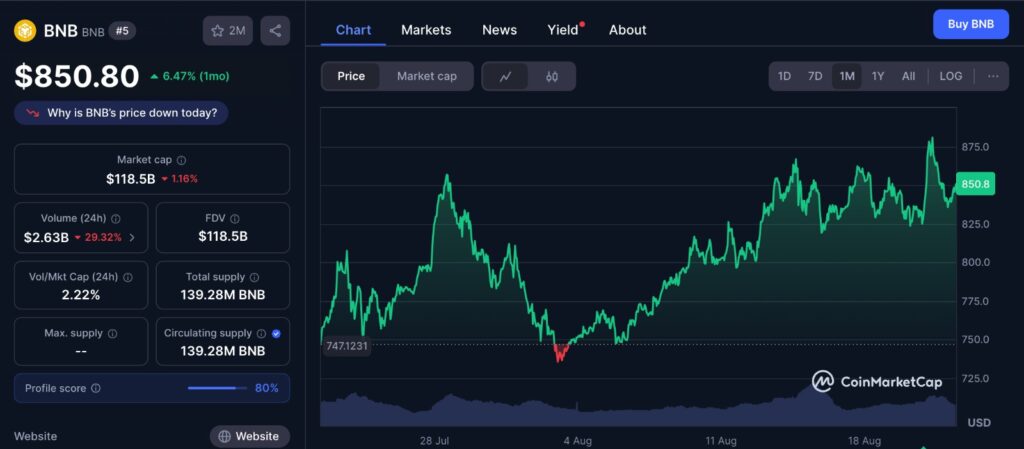
Task: Expand Volume (24h) details chevron
Action: [x=133, y=238]
